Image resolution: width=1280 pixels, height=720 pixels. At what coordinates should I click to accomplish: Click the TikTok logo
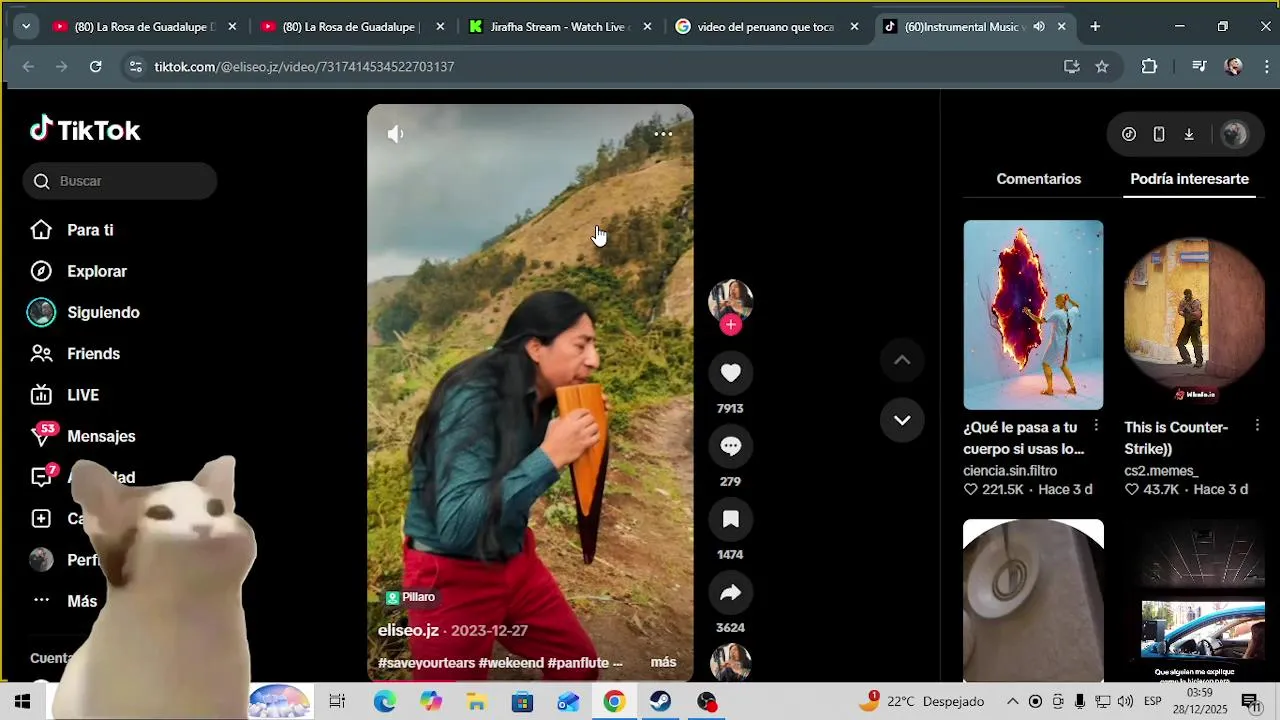tap(85, 130)
